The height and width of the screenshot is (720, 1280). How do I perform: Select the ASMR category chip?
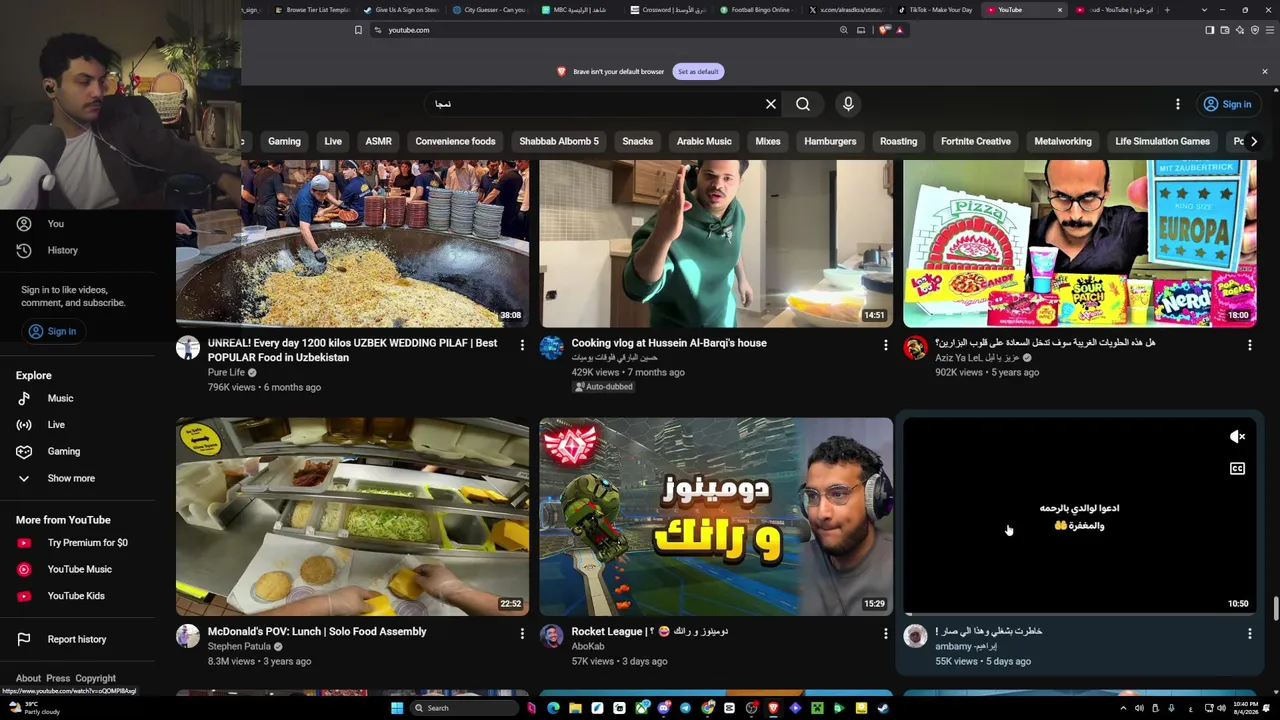point(378,141)
